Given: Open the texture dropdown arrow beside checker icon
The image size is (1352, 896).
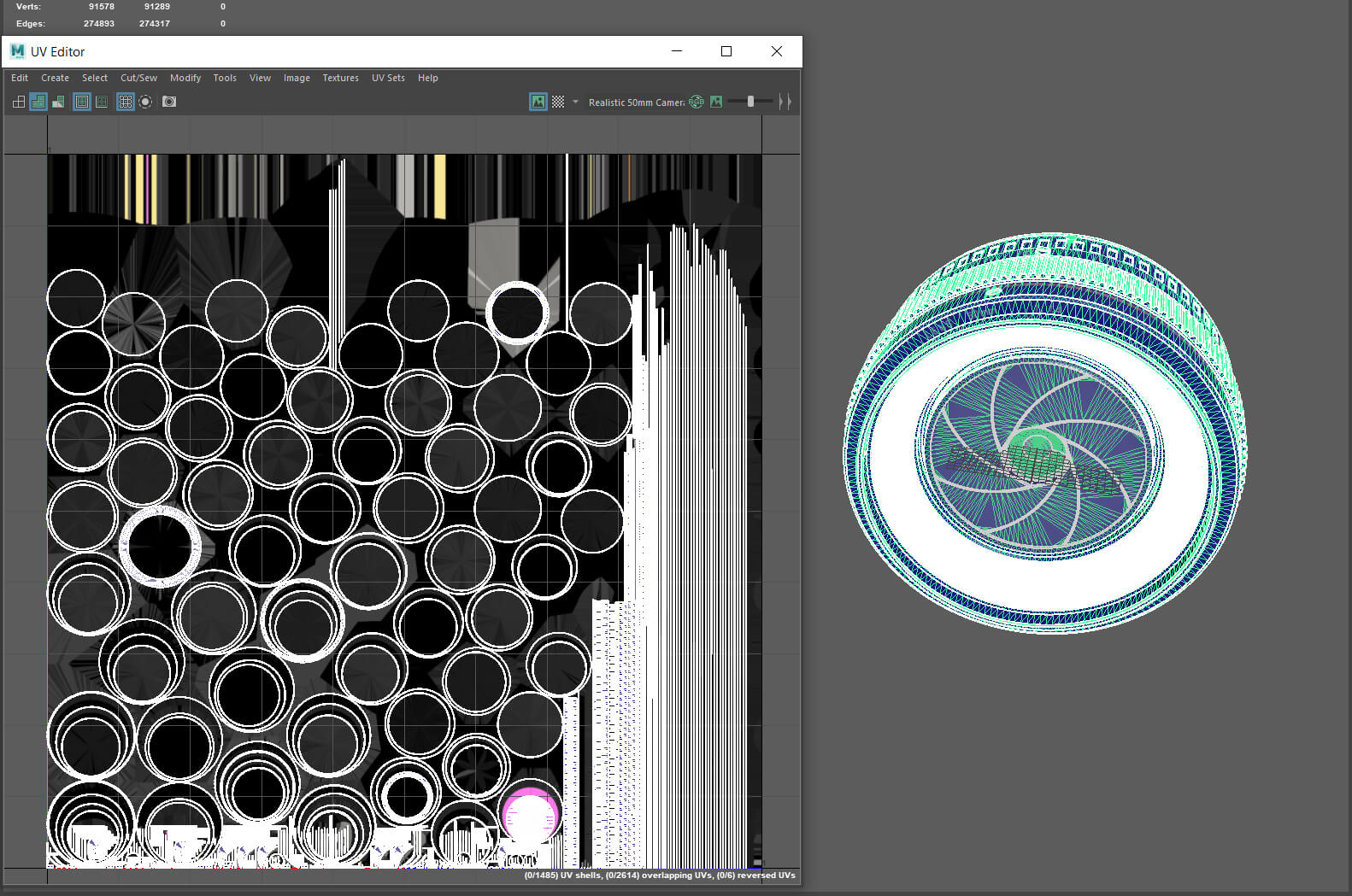Looking at the screenshot, I should point(575,102).
